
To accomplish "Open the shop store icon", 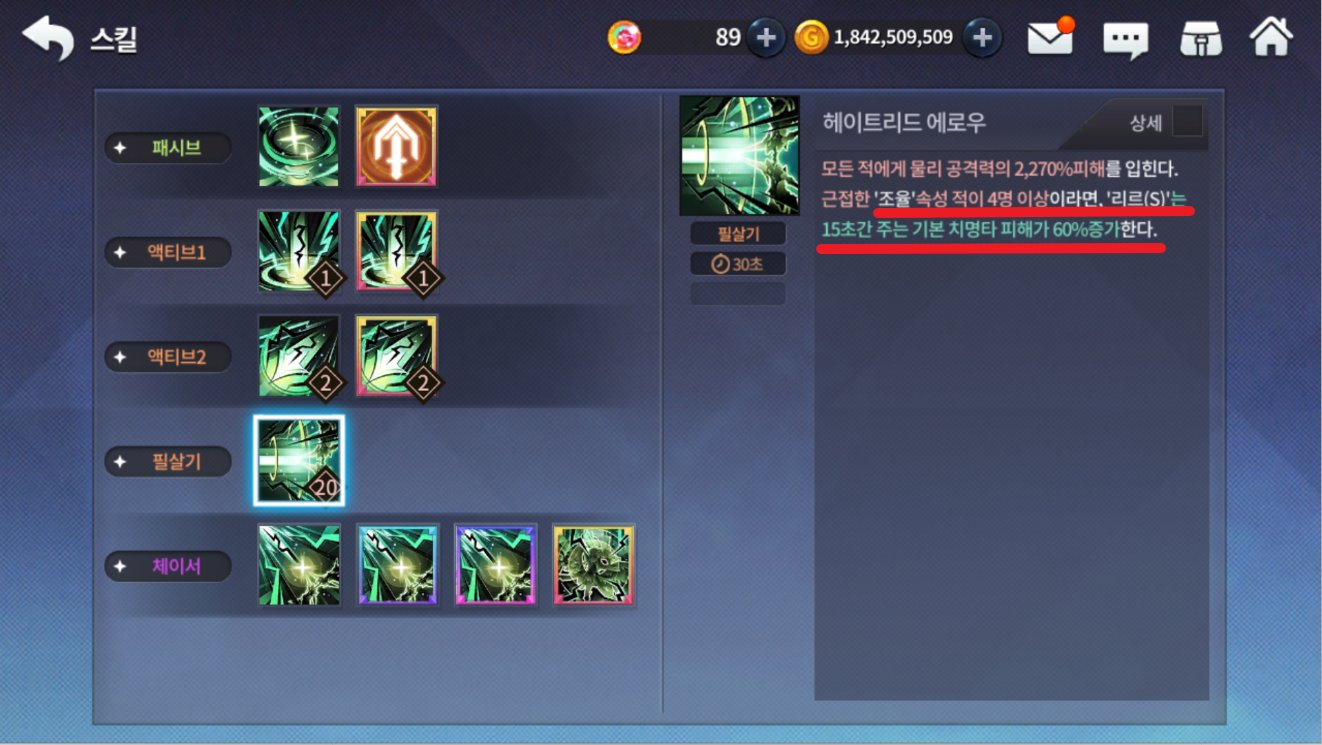I will click(x=1199, y=39).
